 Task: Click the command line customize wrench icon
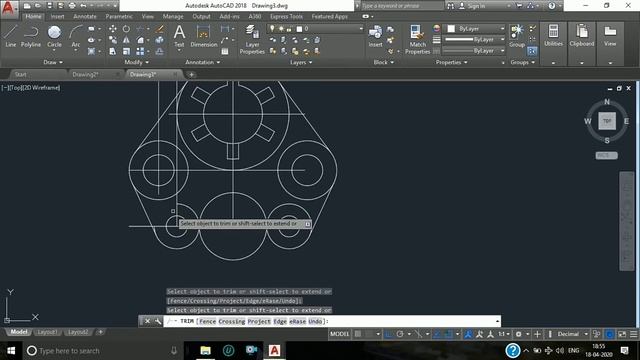pos(158,321)
